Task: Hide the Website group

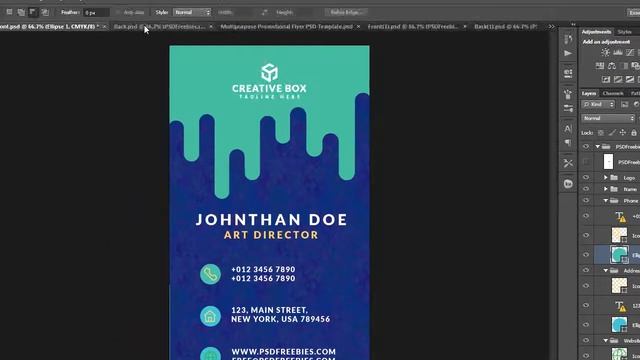Action: point(586,340)
